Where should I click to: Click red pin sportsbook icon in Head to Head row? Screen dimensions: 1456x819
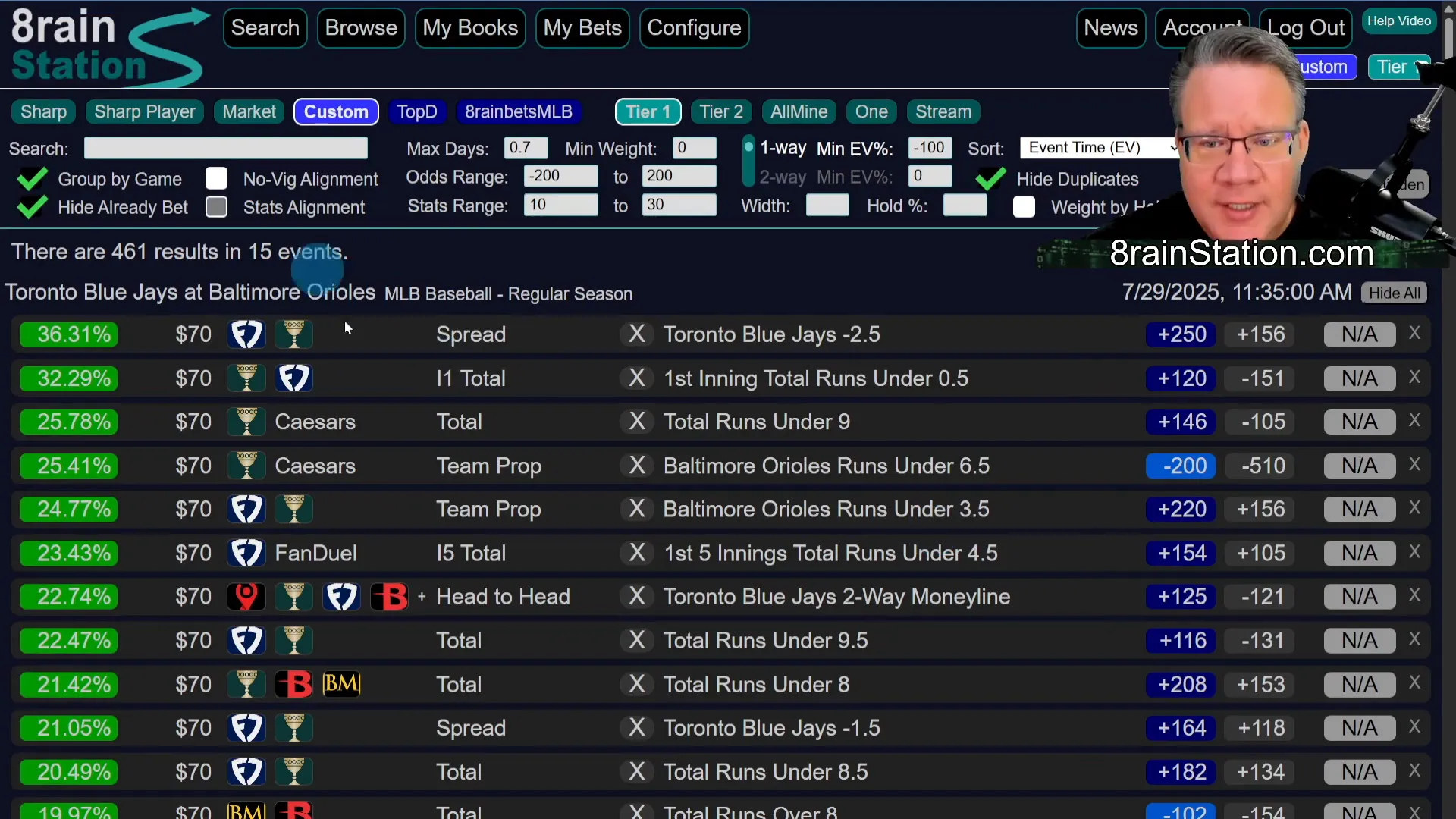pyautogui.click(x=246, y=597)
